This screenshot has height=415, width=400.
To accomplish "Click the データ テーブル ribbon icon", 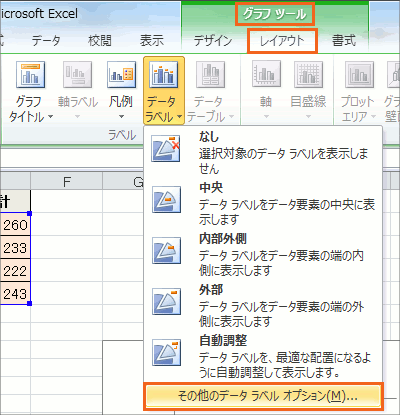I will tap(210, 74).
